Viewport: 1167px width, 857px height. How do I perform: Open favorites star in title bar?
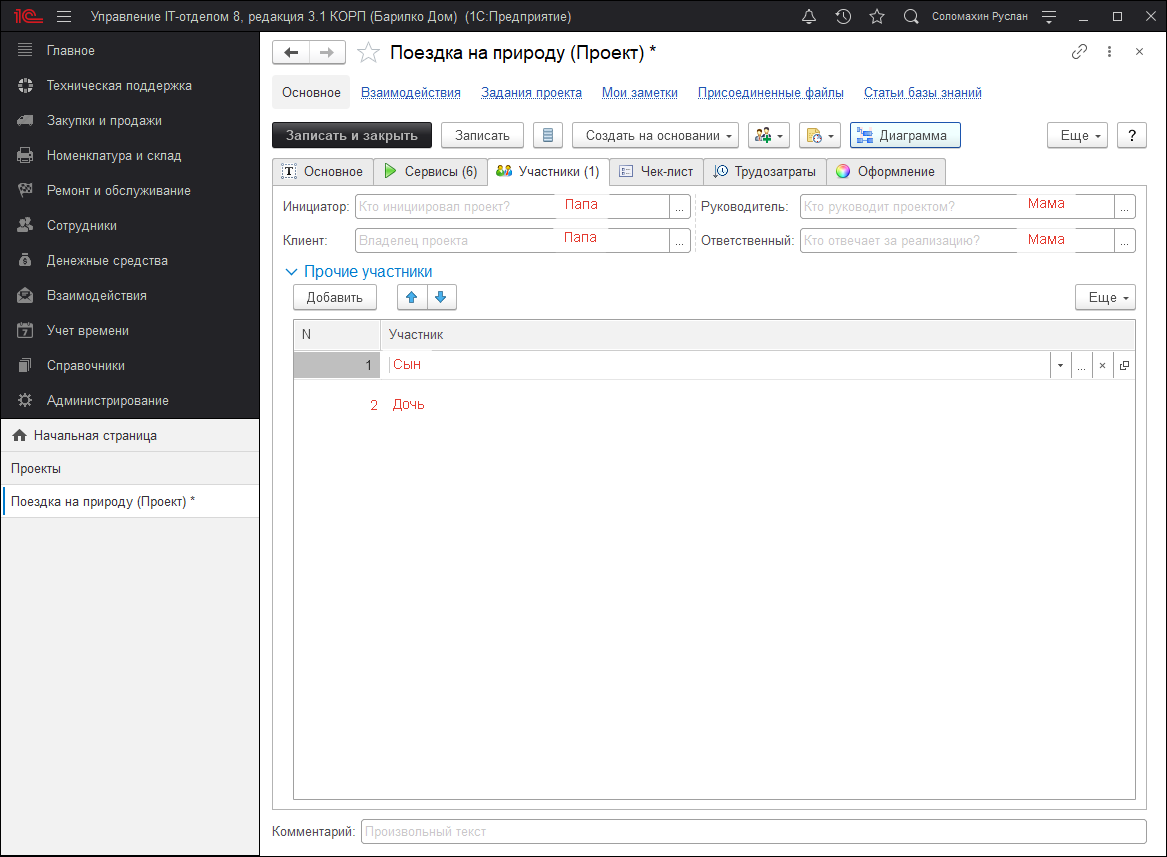coord(877,17)
